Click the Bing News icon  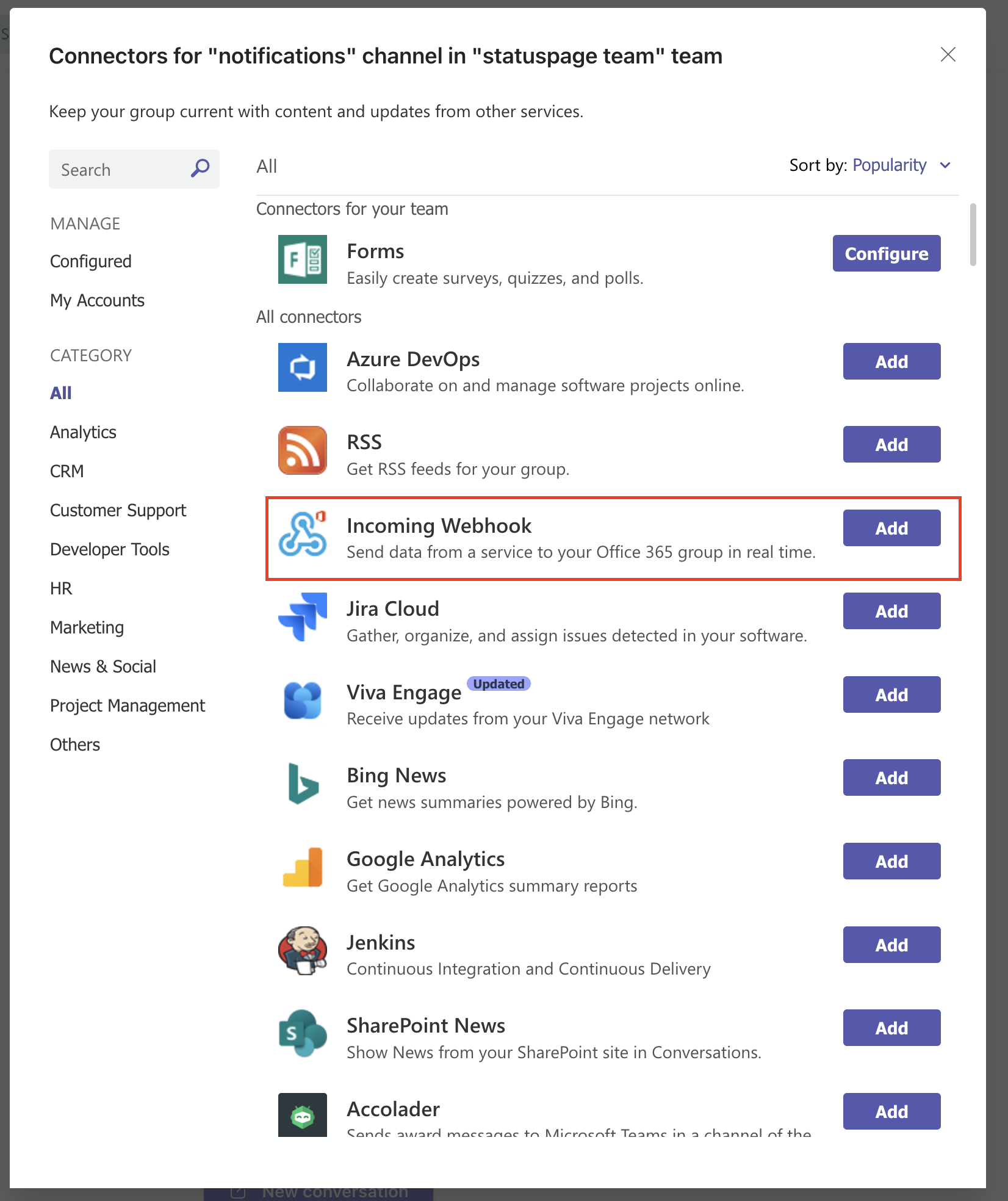[302, 784]
